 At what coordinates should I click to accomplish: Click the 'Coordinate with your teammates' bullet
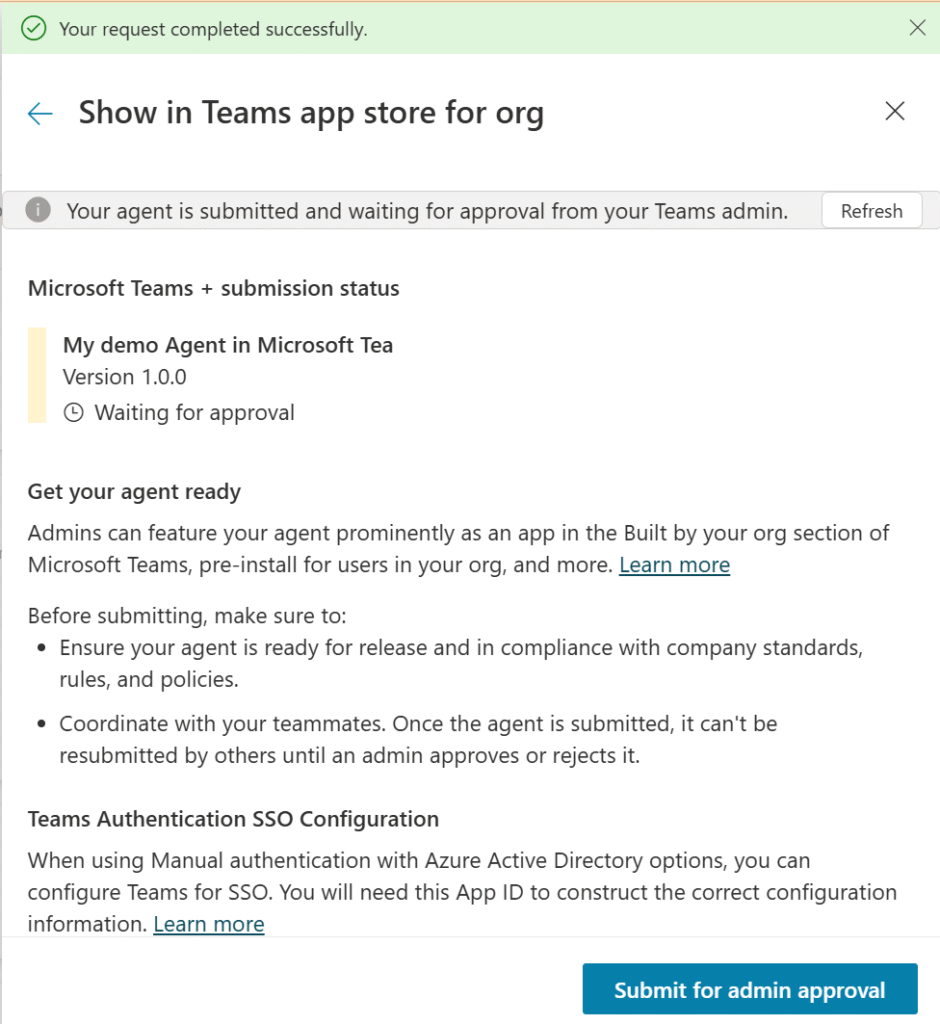coord(418,739)
